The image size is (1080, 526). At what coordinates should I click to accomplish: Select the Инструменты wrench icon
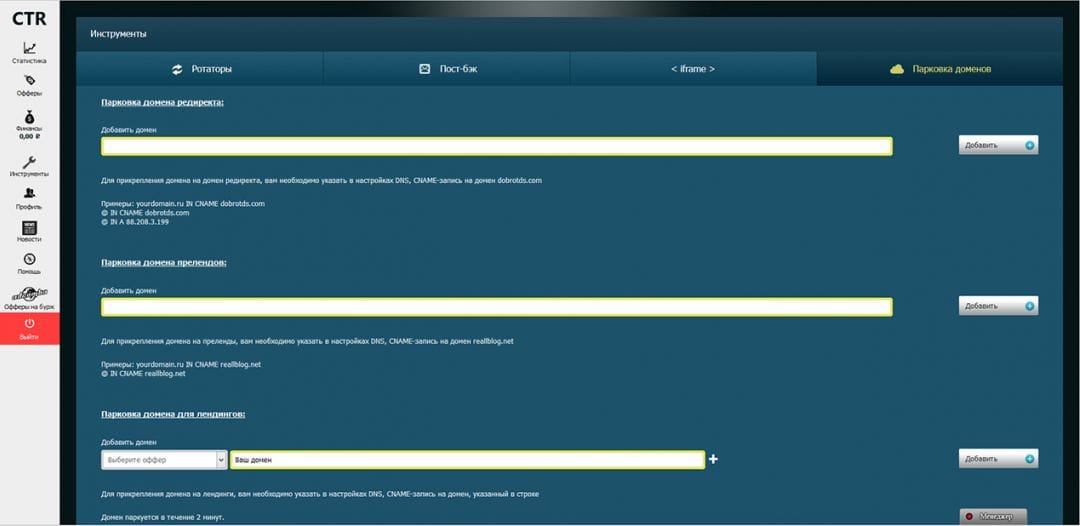pos(29,164)
